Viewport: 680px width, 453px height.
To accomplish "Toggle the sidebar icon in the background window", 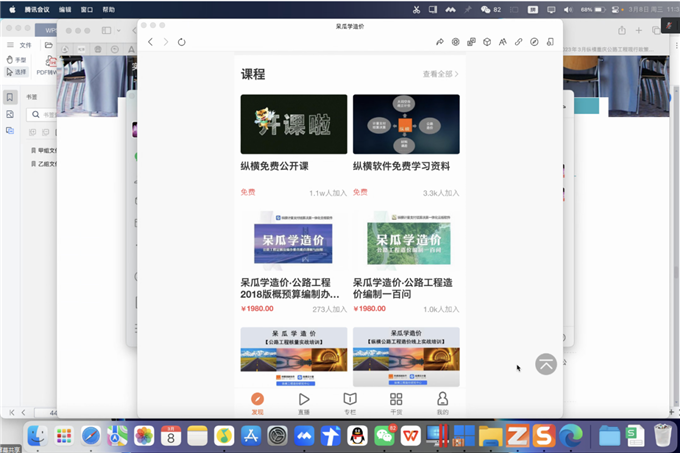I will click(106, 30).
